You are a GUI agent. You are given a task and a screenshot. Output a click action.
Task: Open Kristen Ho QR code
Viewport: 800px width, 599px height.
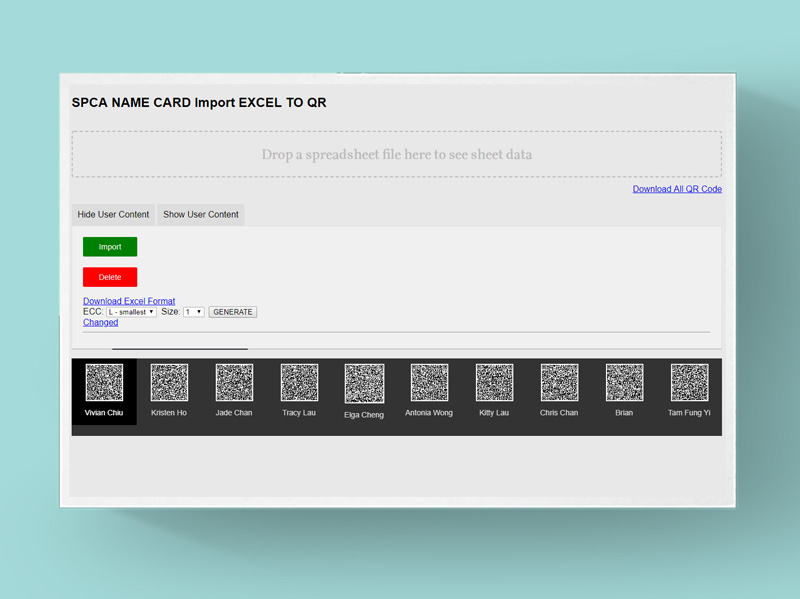point(169,383)
